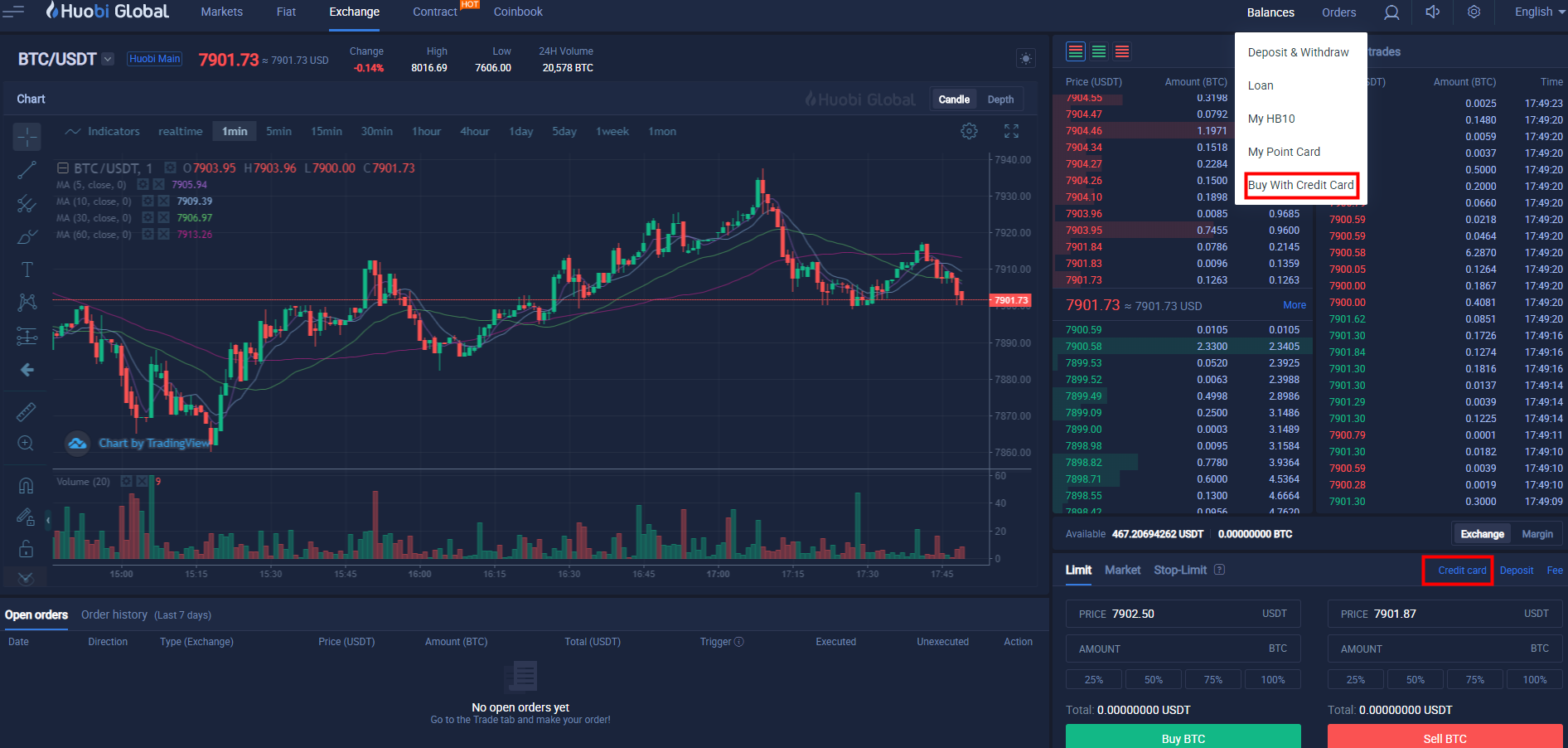Choose Deposit & Withdraw from Balances menu
This screenshot has height=748, width=1568.
tap(1299, 52)
